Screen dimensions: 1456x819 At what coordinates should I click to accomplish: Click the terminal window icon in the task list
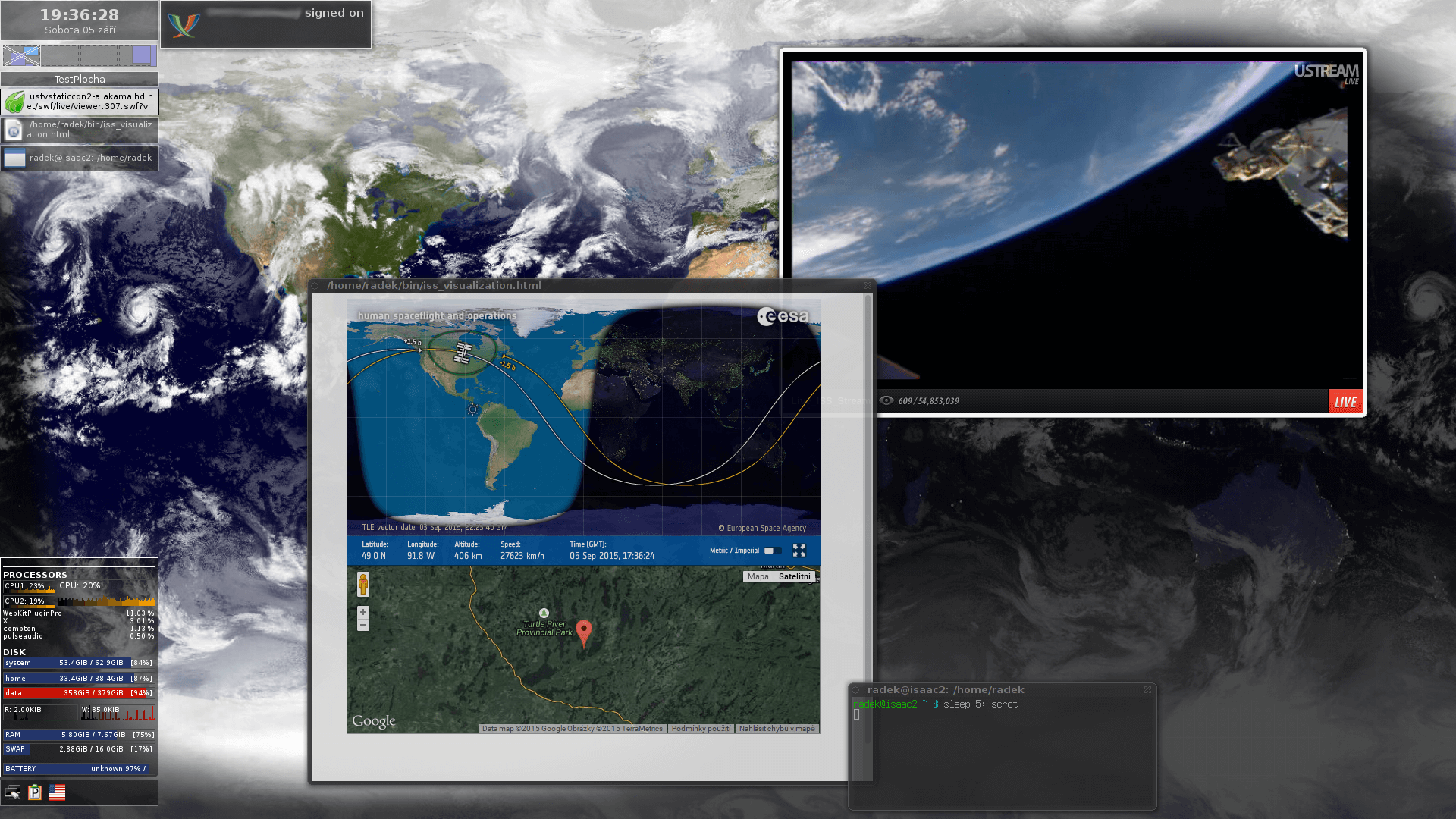[14, 158]
